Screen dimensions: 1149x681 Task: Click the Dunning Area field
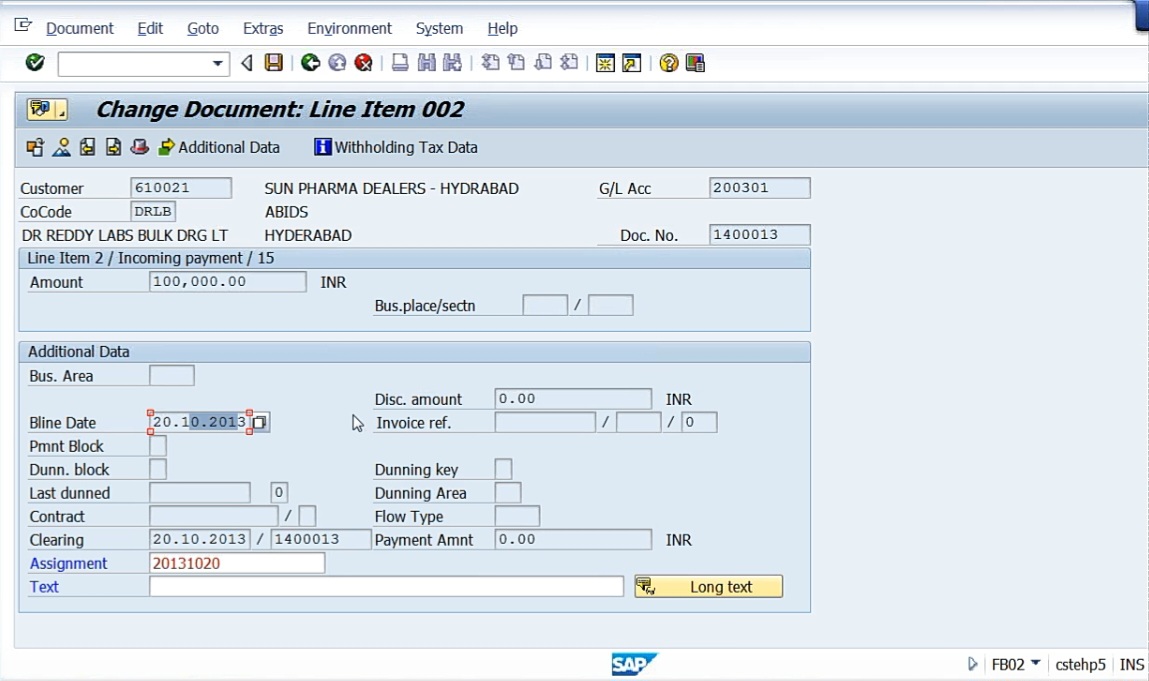(508, 493)
